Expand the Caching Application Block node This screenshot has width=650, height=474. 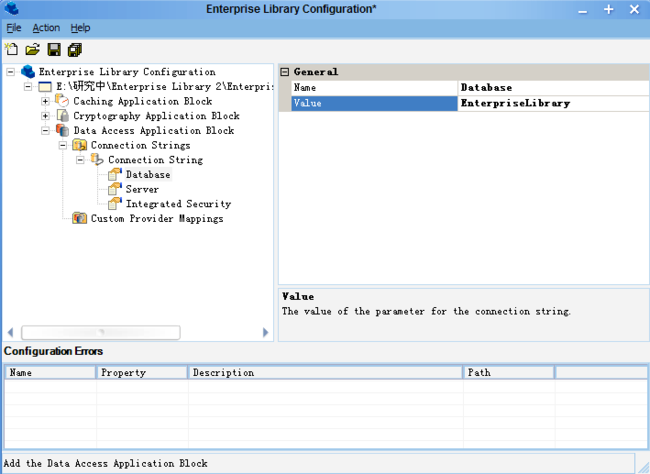tap(45, 101)
